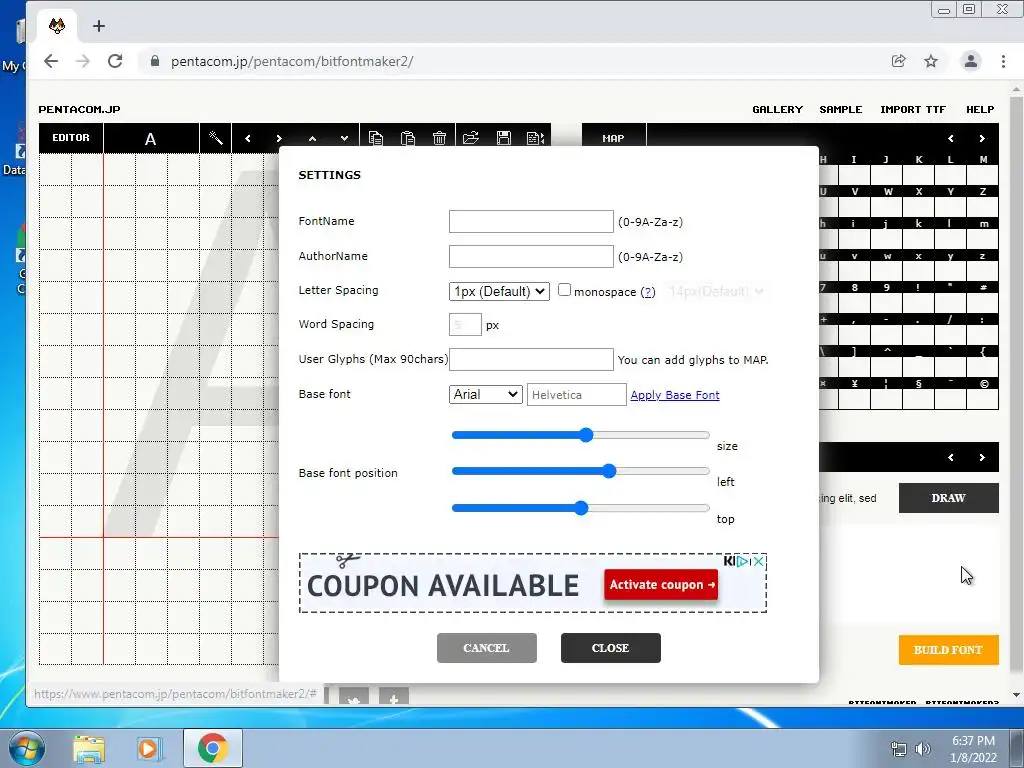Share this page using the share icon
The height and width of the screenshot is (768, 1024).
(899, 61)
